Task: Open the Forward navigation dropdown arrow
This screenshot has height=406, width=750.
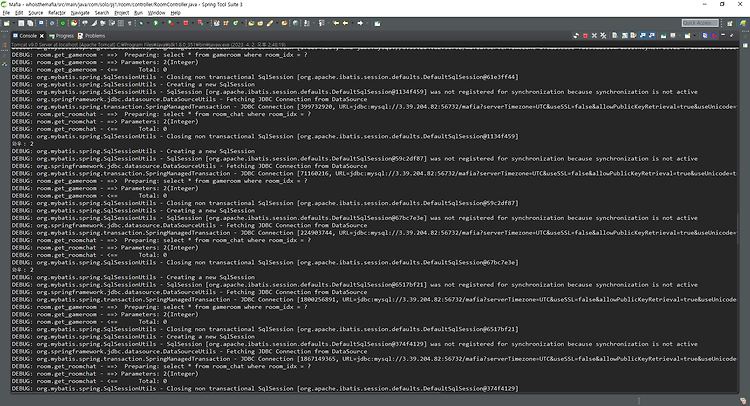Action: coord(367,23)
